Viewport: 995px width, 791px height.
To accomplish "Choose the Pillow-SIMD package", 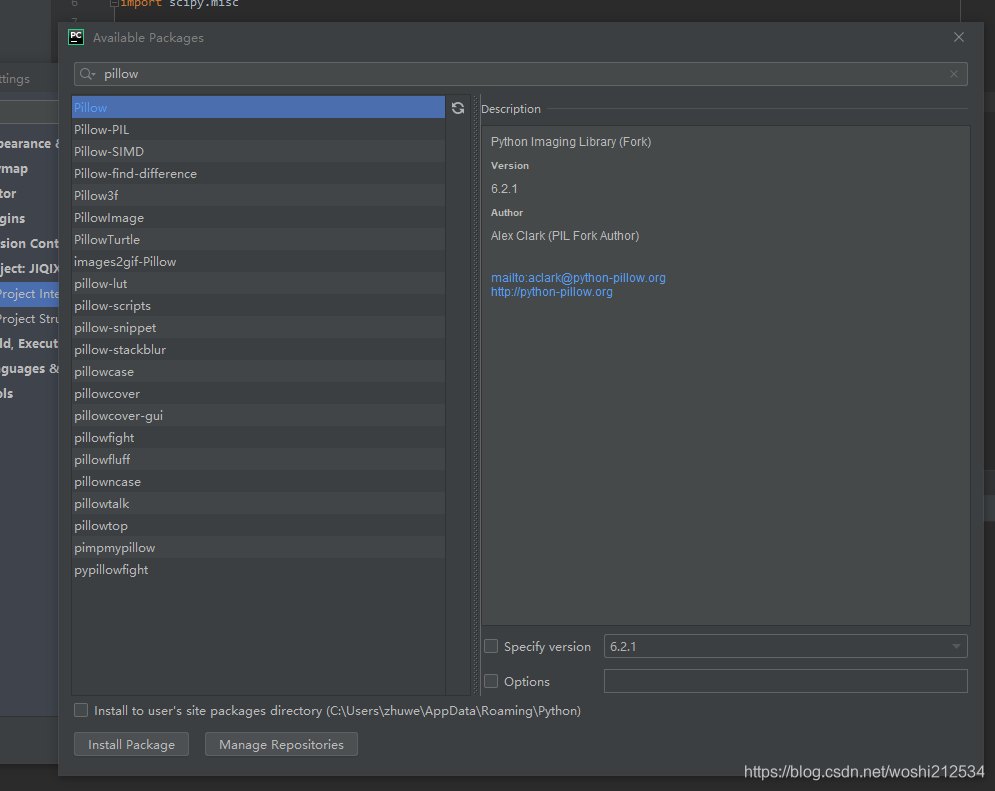I will coord(258,152).
